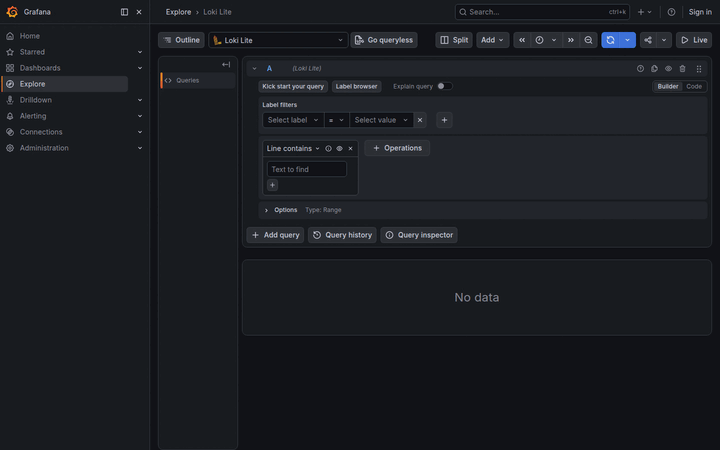
Task: Click the Explore breadcrumb link
Action: [178, 12]
